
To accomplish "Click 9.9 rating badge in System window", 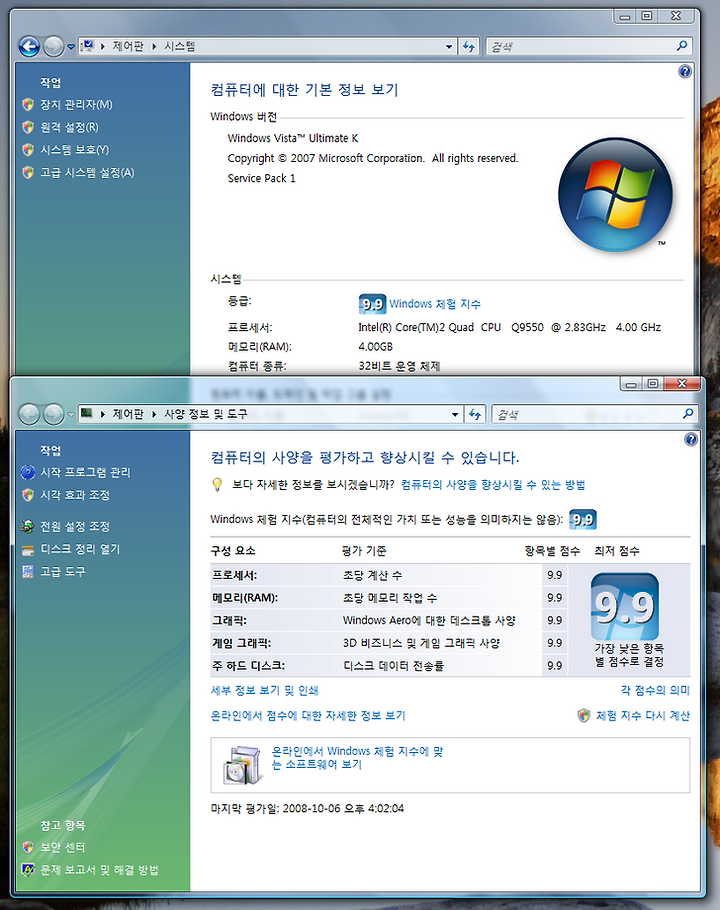I will point(372,304).
